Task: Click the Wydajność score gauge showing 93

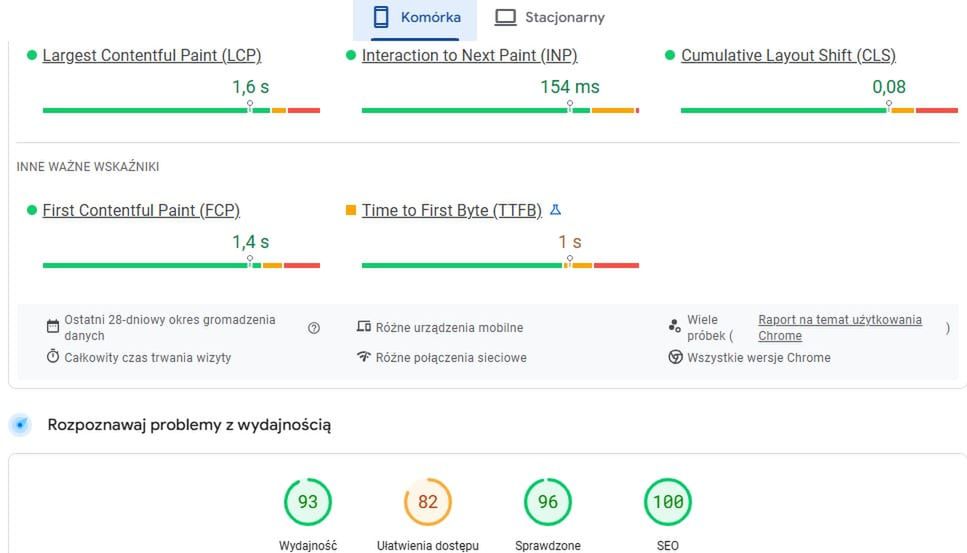Action: [308, 502]
